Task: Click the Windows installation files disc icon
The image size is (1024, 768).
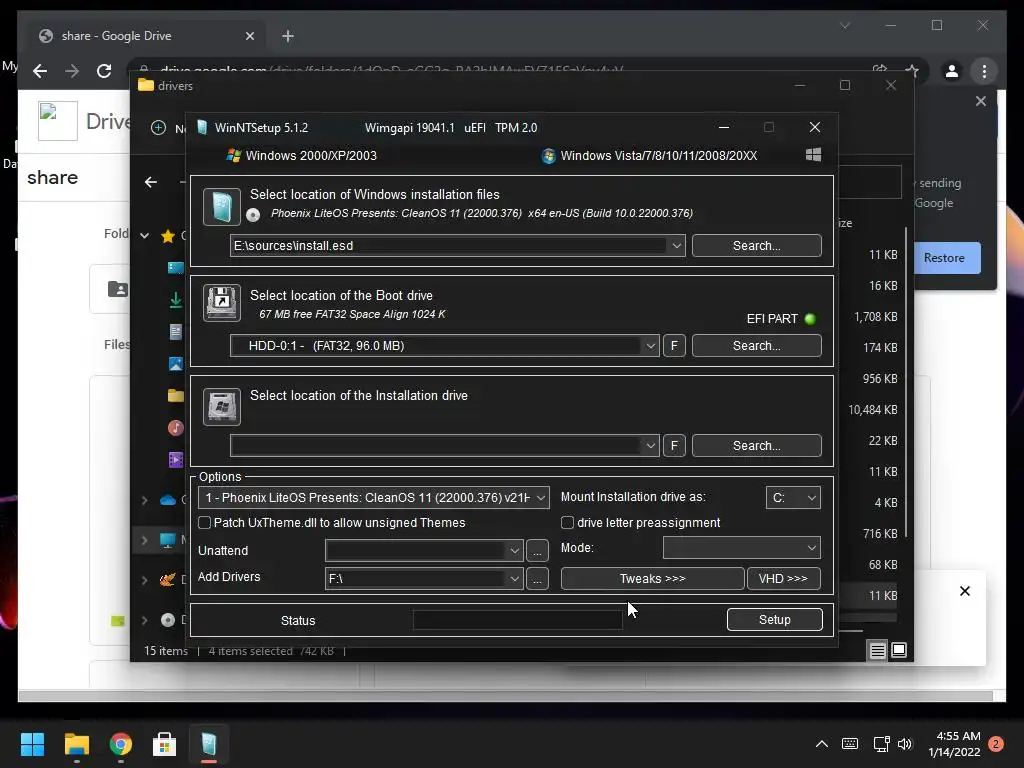Action: click(x=221, y=206)
